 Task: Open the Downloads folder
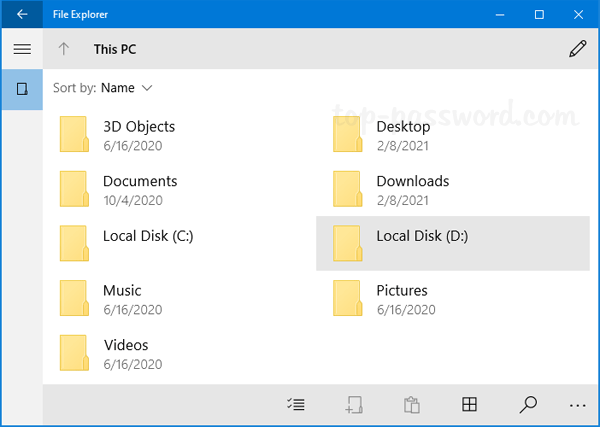pyautogui.click(x=412, y=182)
